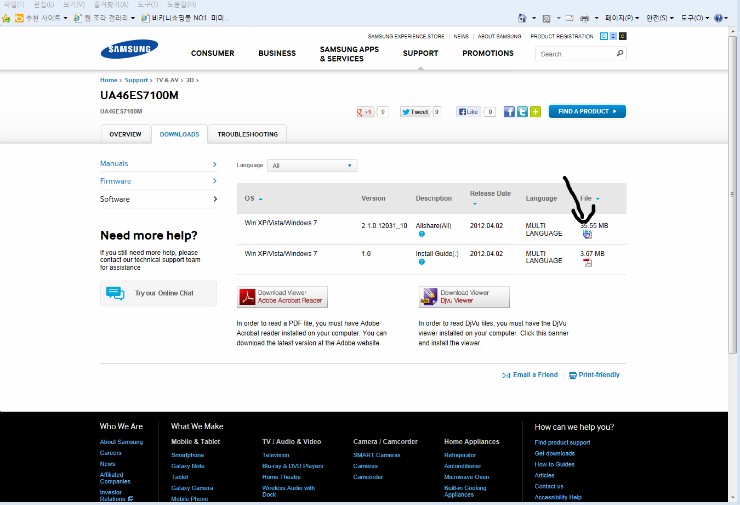
Task: Click the Try our Online Chat button
Action: 159,294
